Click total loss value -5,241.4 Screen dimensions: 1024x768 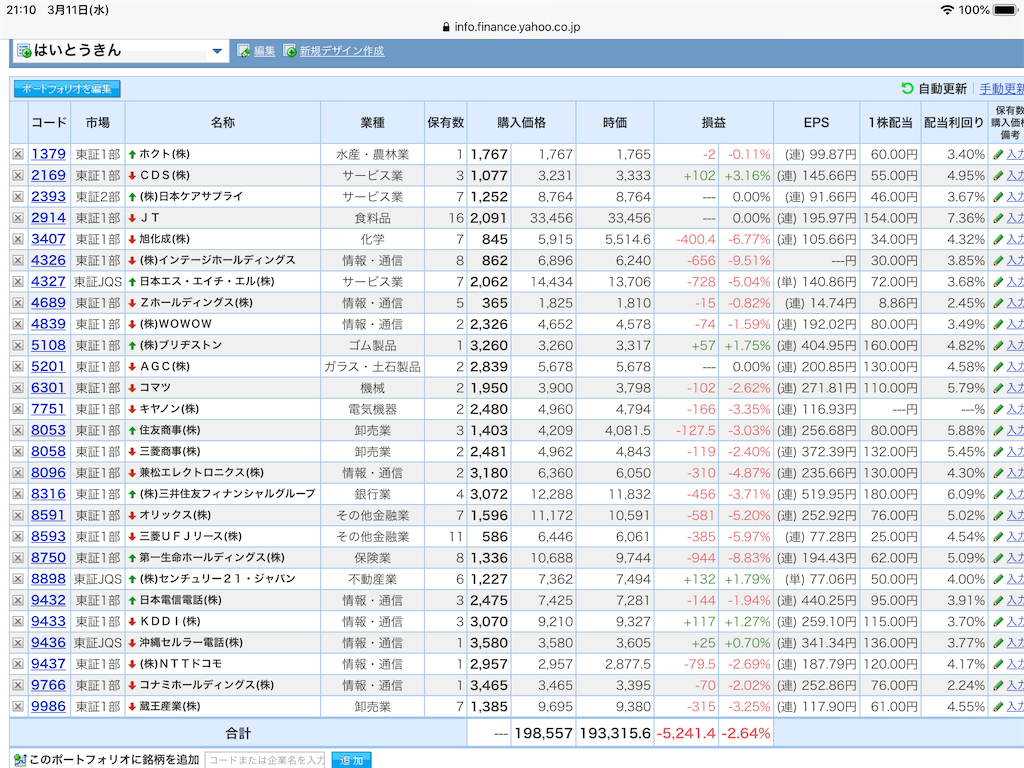pos(686,733)
